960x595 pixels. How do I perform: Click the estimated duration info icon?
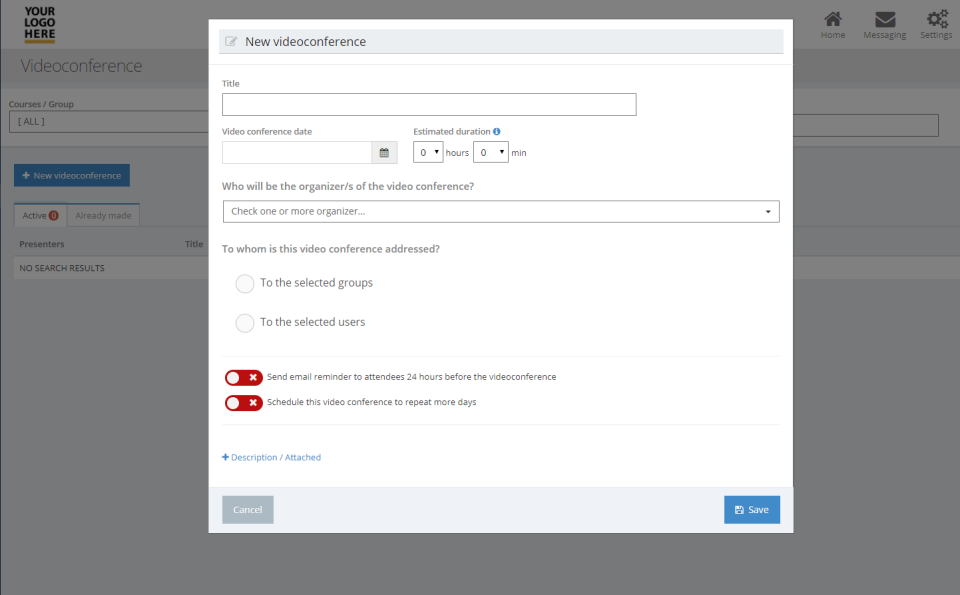(x=497, y=131)
